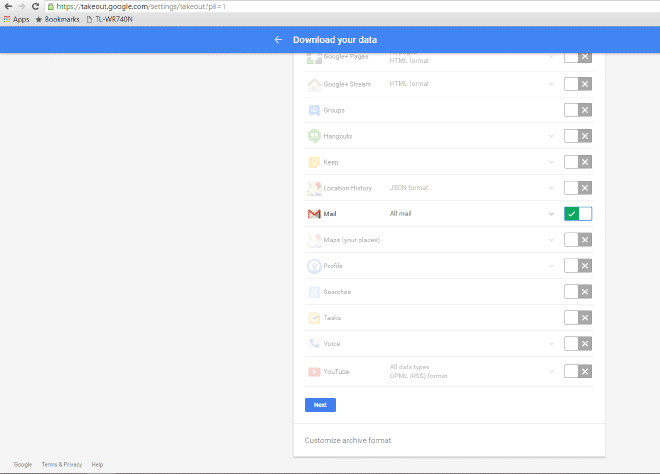Click the YouTube icon
Image resolution: width=660 pixels, height=474 pixels.
[x=314, y=371]
